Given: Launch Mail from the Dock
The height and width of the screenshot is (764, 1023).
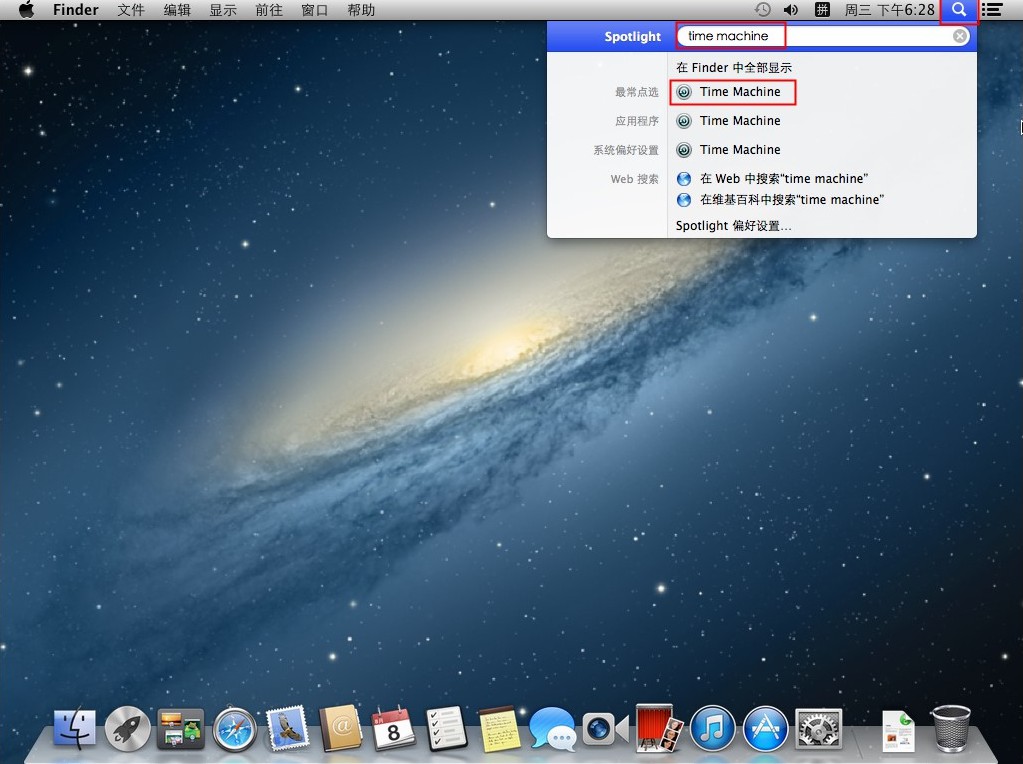Looking at the screenshot, I should [288, 728].
